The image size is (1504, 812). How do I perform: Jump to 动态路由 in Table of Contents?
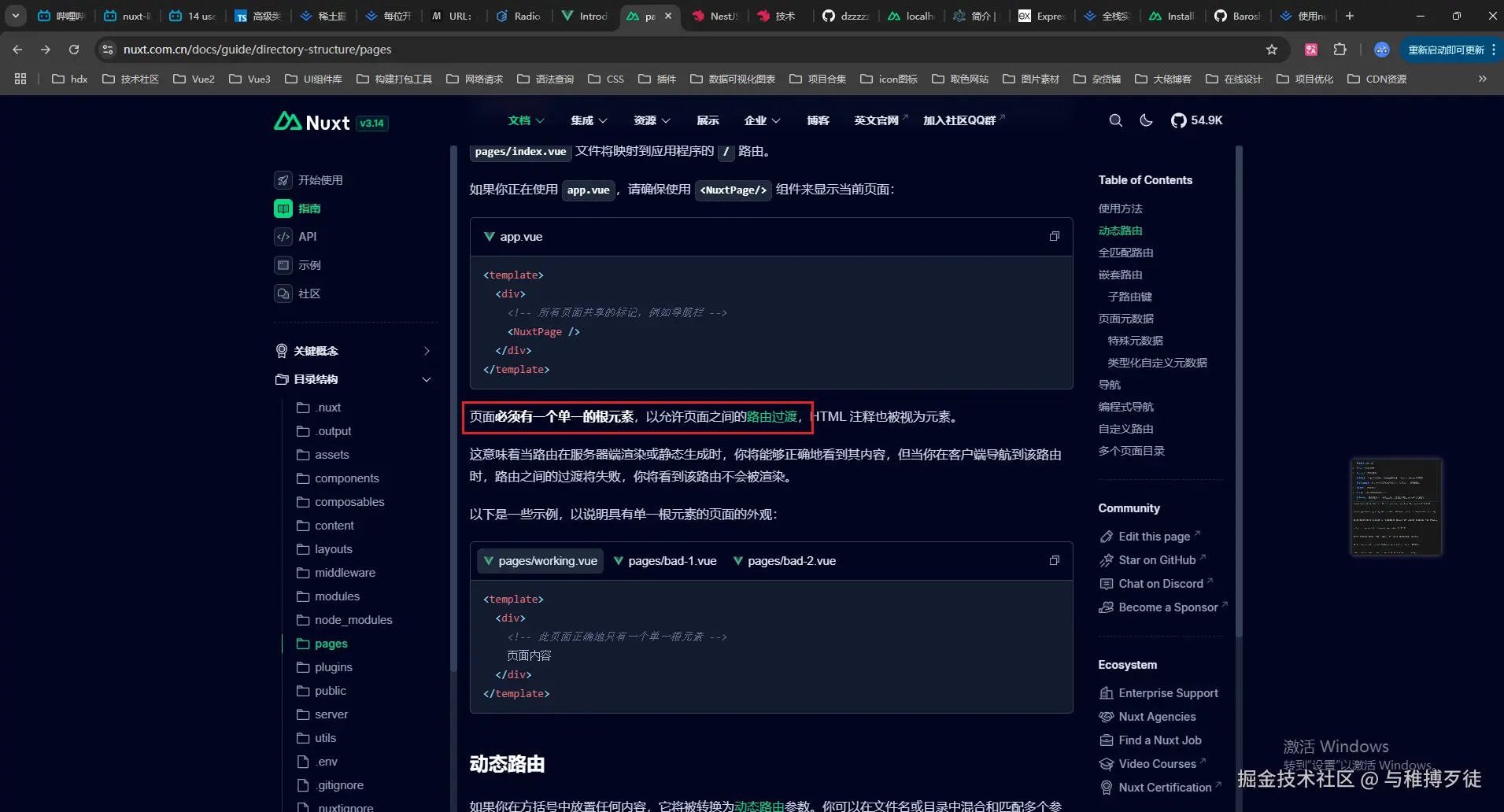[1120, 231]
